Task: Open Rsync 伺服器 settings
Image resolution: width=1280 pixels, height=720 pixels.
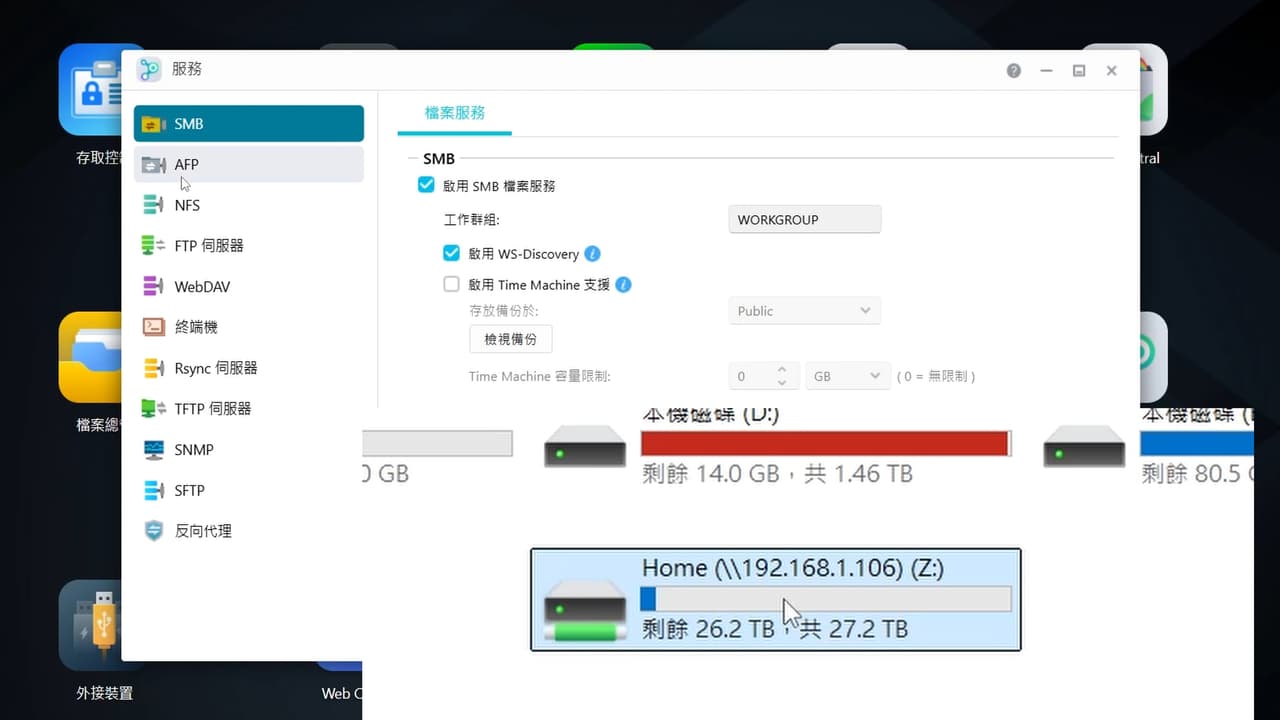Action: tap(248, 368)
